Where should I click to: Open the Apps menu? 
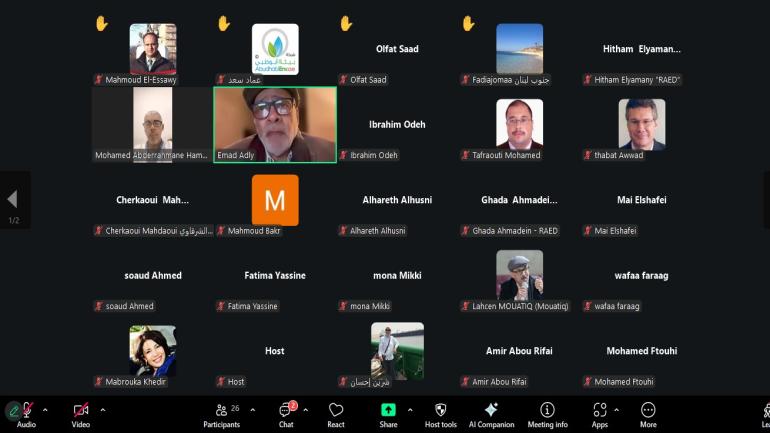[x=599, y=411]
